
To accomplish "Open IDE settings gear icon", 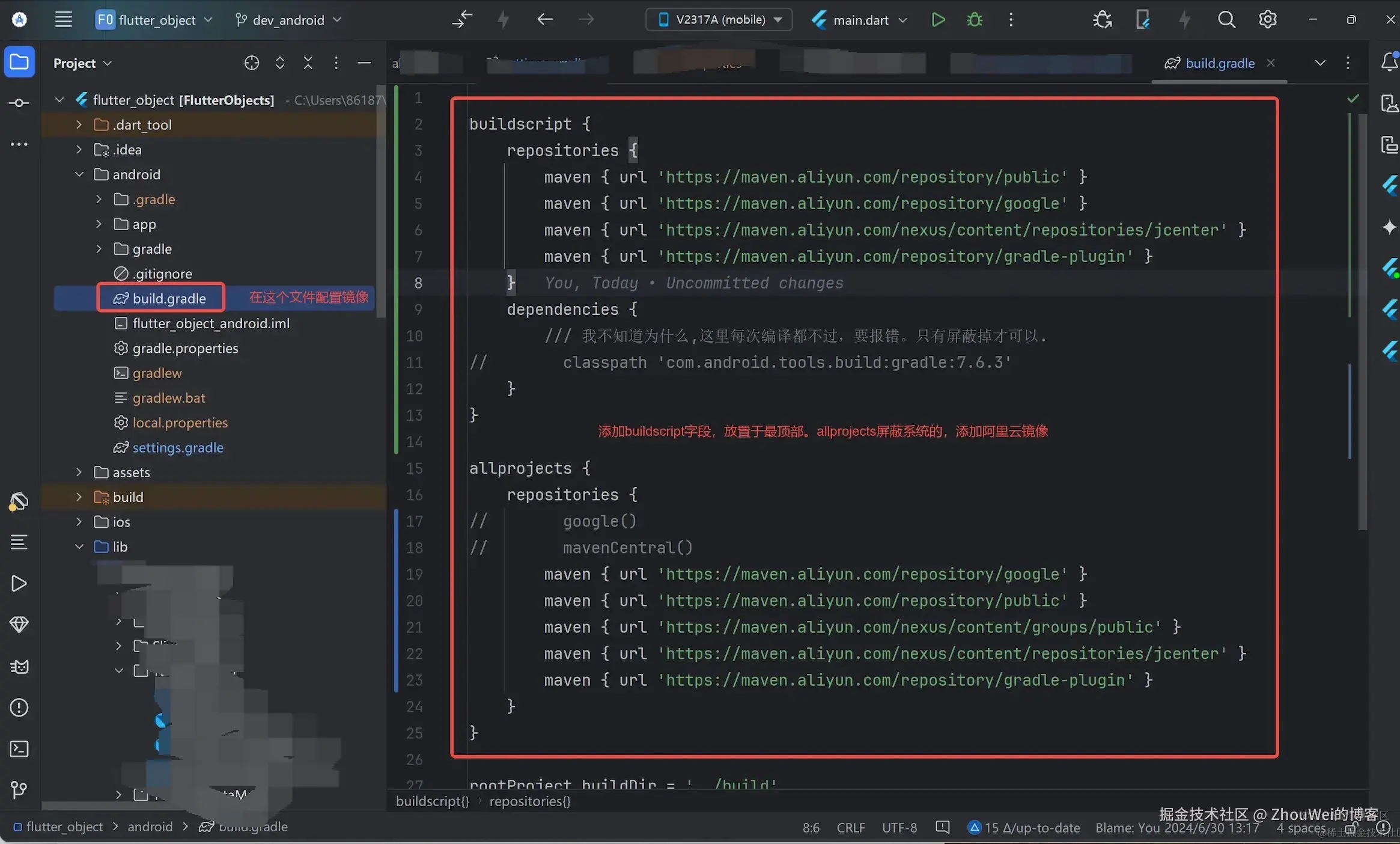I will pos(1267,20).
